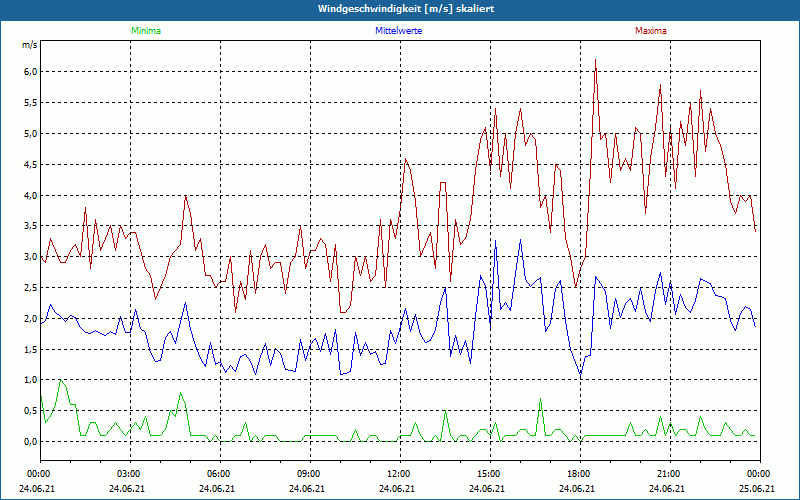
Task: Click the 'm/s' unit label on y-axis
Action: click(x=30, y=45)
